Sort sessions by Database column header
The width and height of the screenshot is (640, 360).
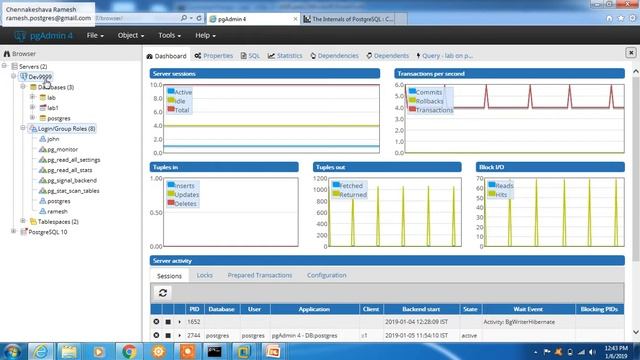222,309
